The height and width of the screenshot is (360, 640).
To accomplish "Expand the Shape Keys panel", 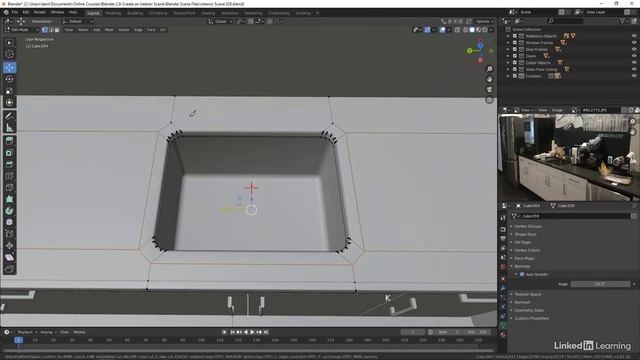I will coord(525,234).
